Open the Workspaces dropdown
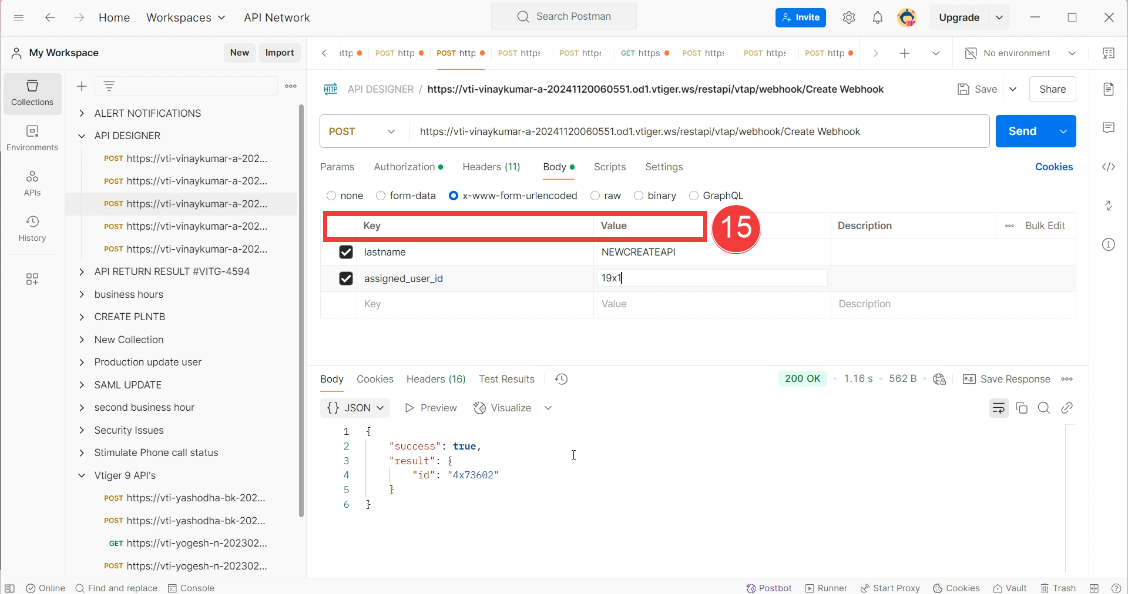Viewport: 1130px width, 594px height. pos(186,17)
